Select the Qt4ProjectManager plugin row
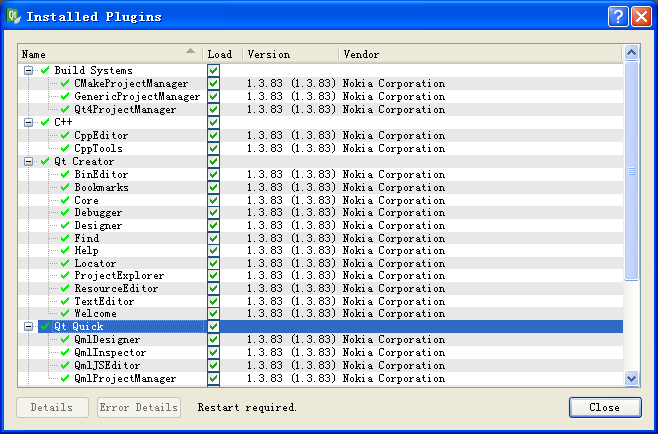Screen dimensions: 658x434 click(321, 109)
